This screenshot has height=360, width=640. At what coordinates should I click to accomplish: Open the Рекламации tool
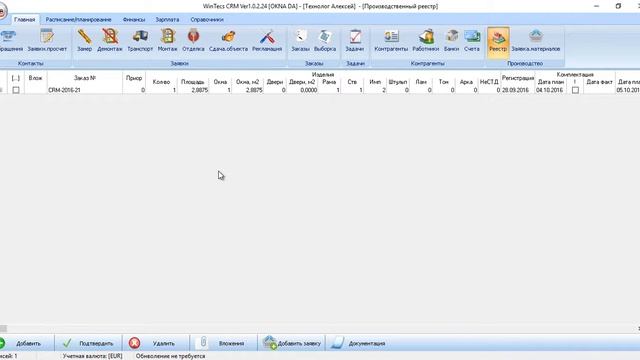pyautogui.click(x=267, y=40)
